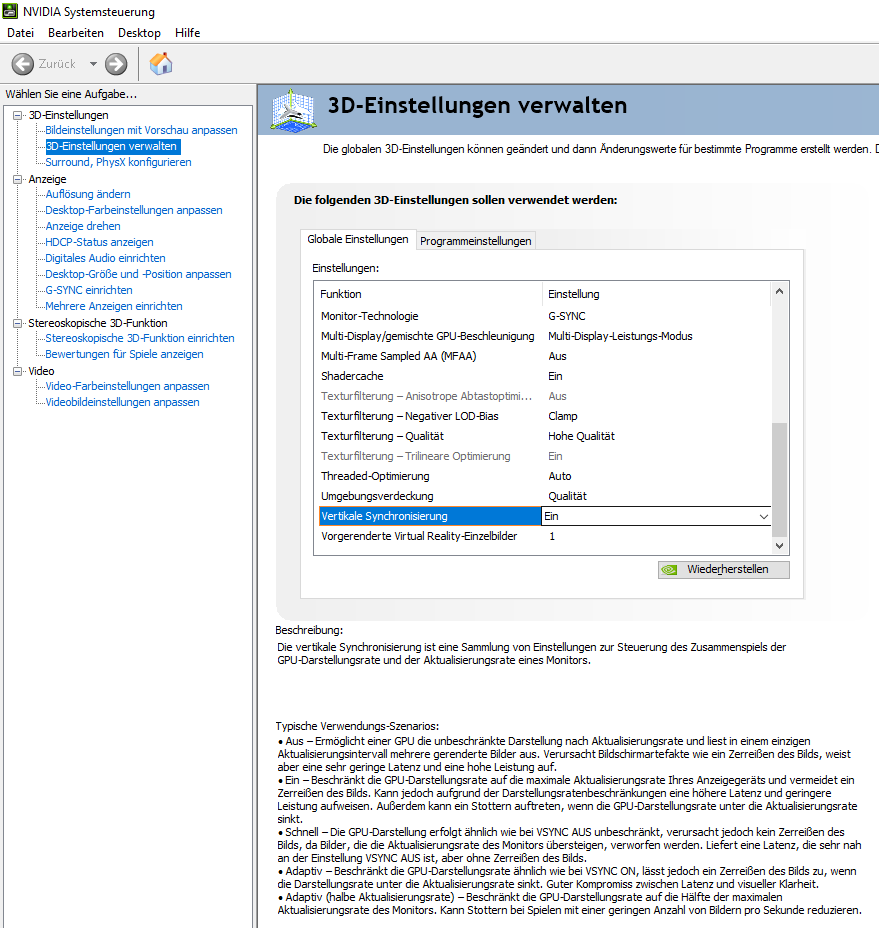Select Multi-Frame Sampled AA (MFAA) row

tap(545, 356)
